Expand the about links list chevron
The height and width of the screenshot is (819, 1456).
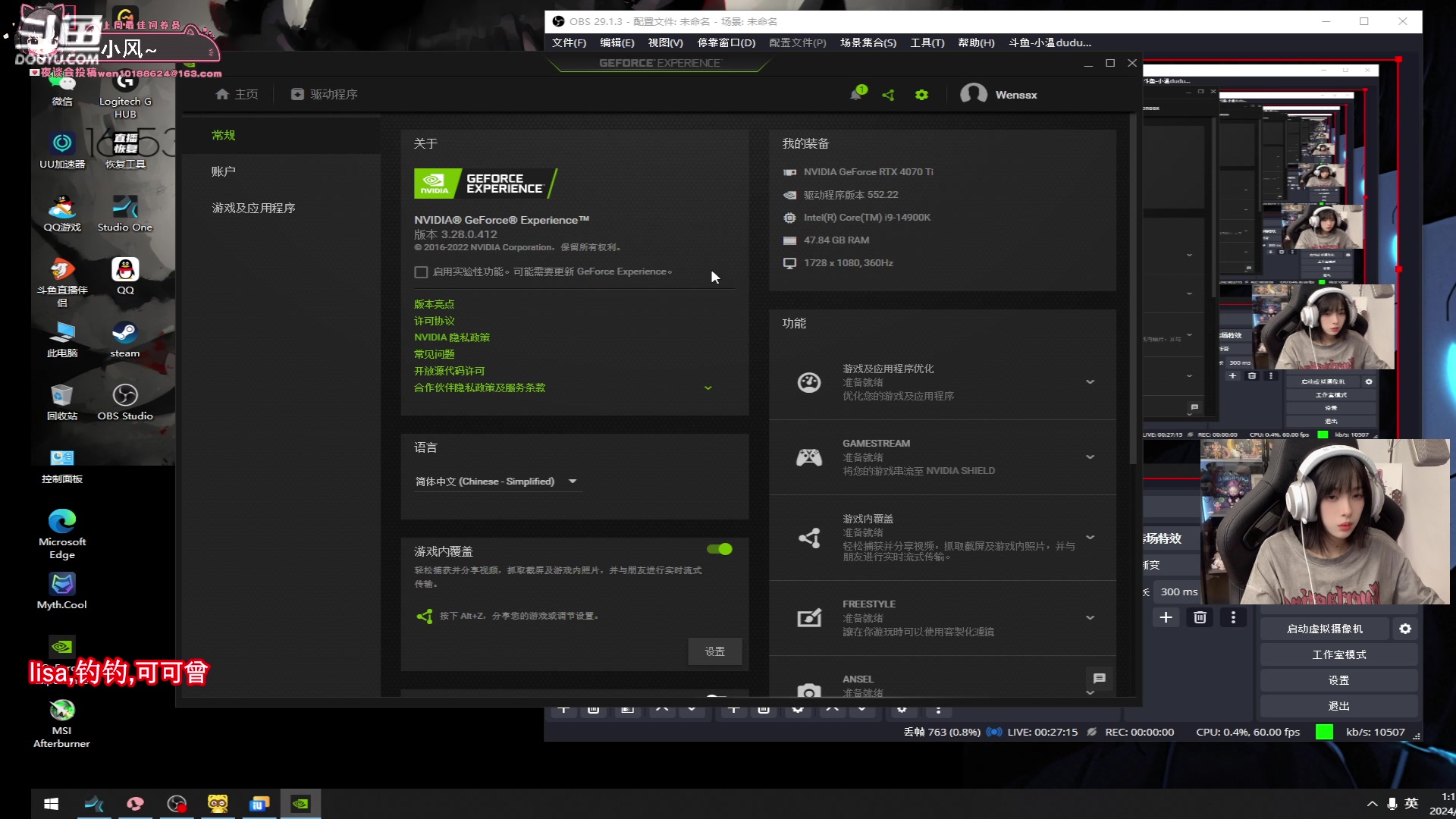point(708,388)
